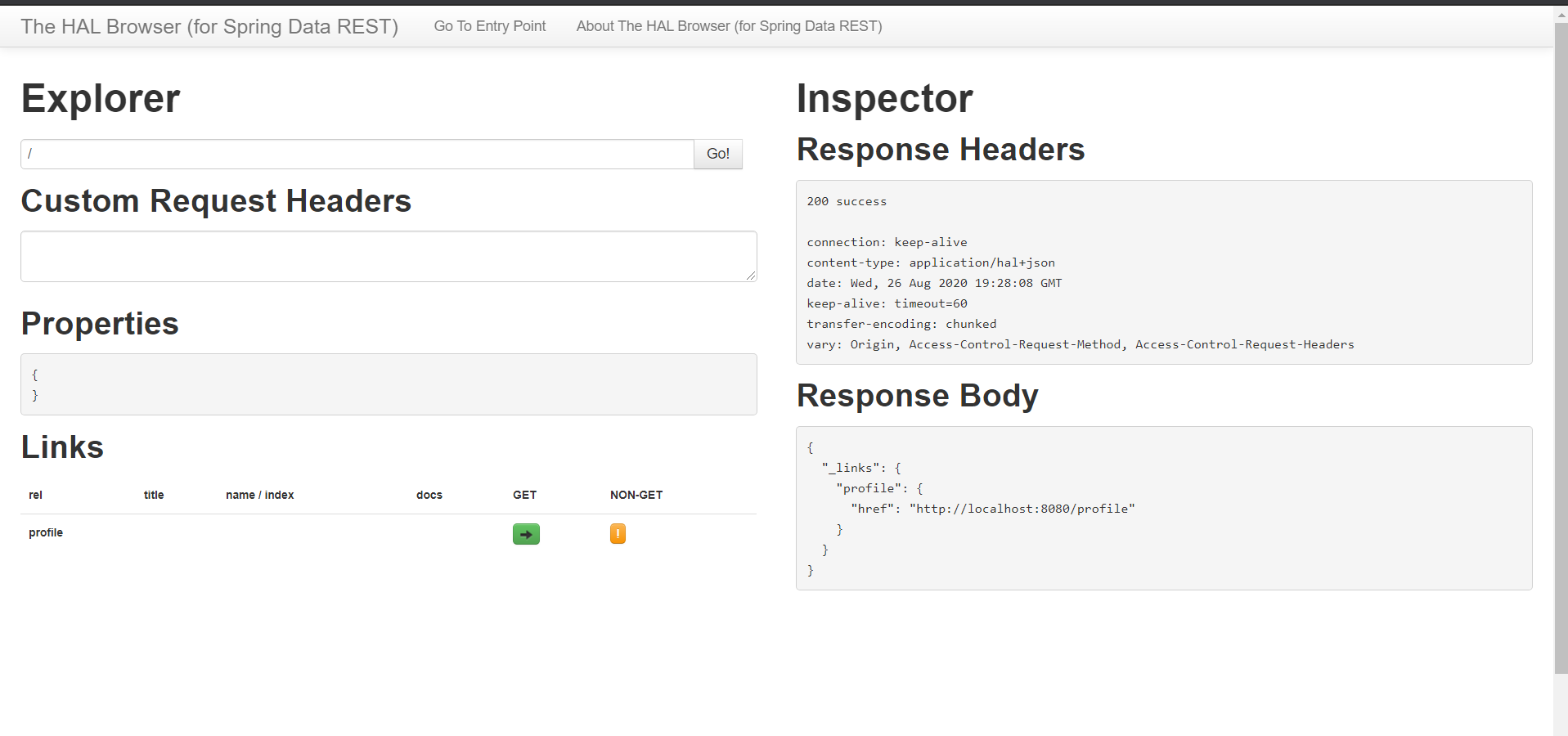Focus the Explorer URL input field
This screenshot has width=1568, height=736.
click(356, 154)
